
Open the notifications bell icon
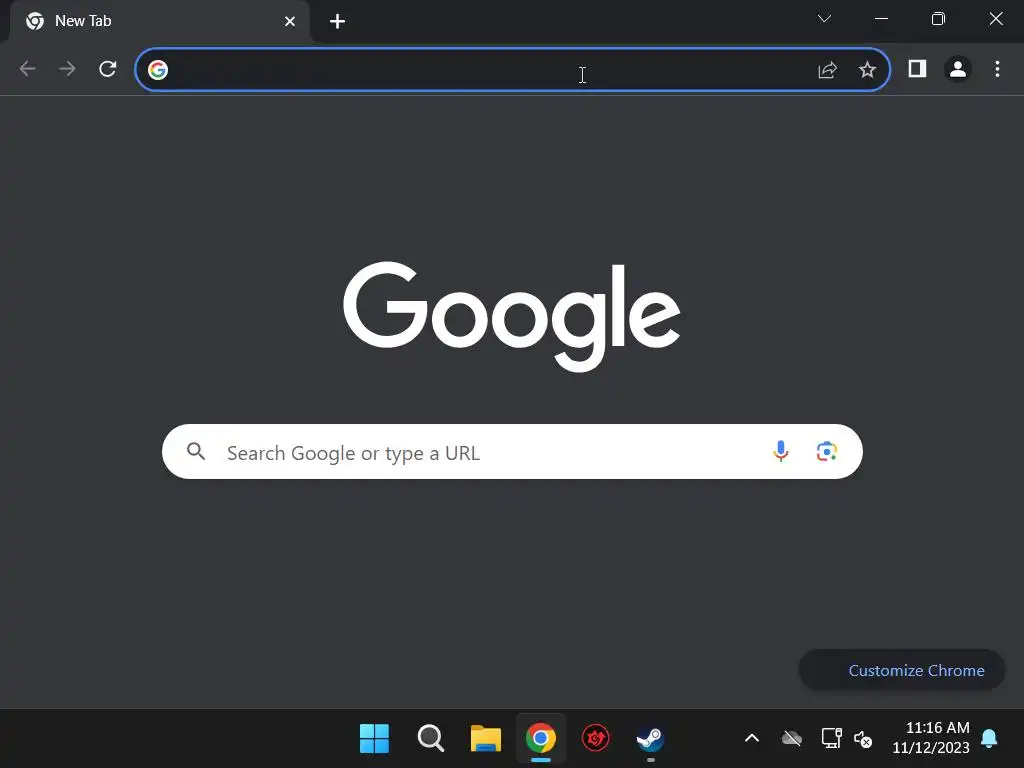[989, 738]
